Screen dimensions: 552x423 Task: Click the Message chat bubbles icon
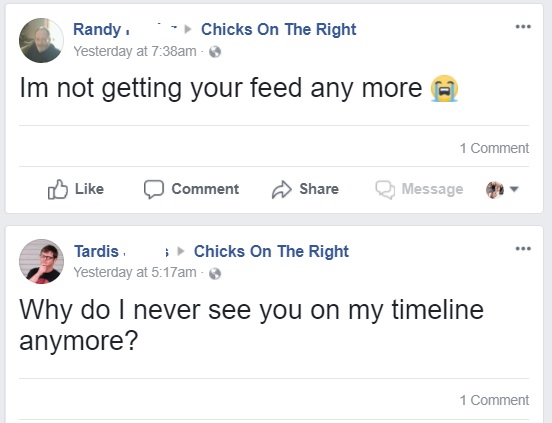[385, 190]
